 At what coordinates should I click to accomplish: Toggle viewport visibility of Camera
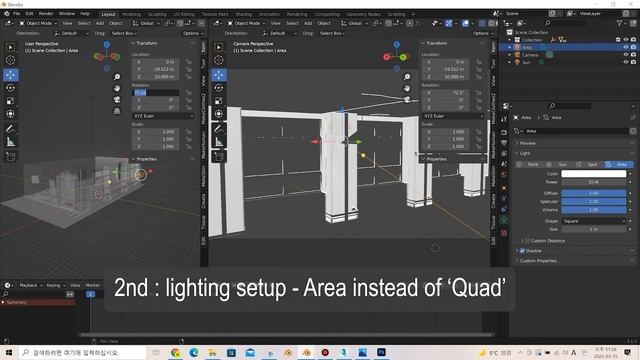(x=625, y=55)
